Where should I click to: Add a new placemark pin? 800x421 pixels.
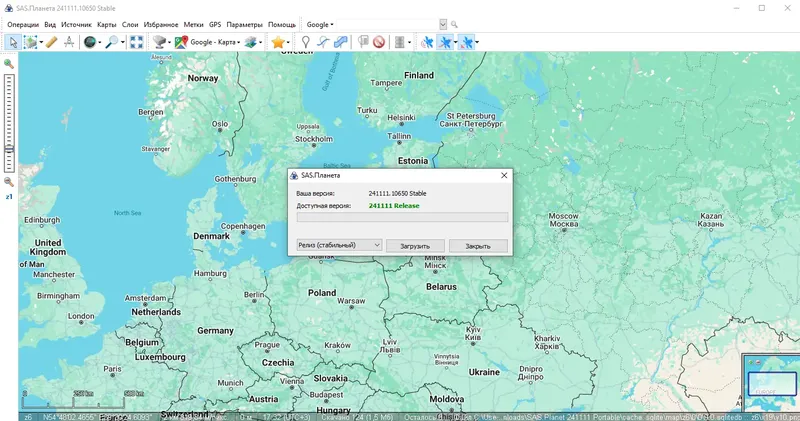coord(306,42)
